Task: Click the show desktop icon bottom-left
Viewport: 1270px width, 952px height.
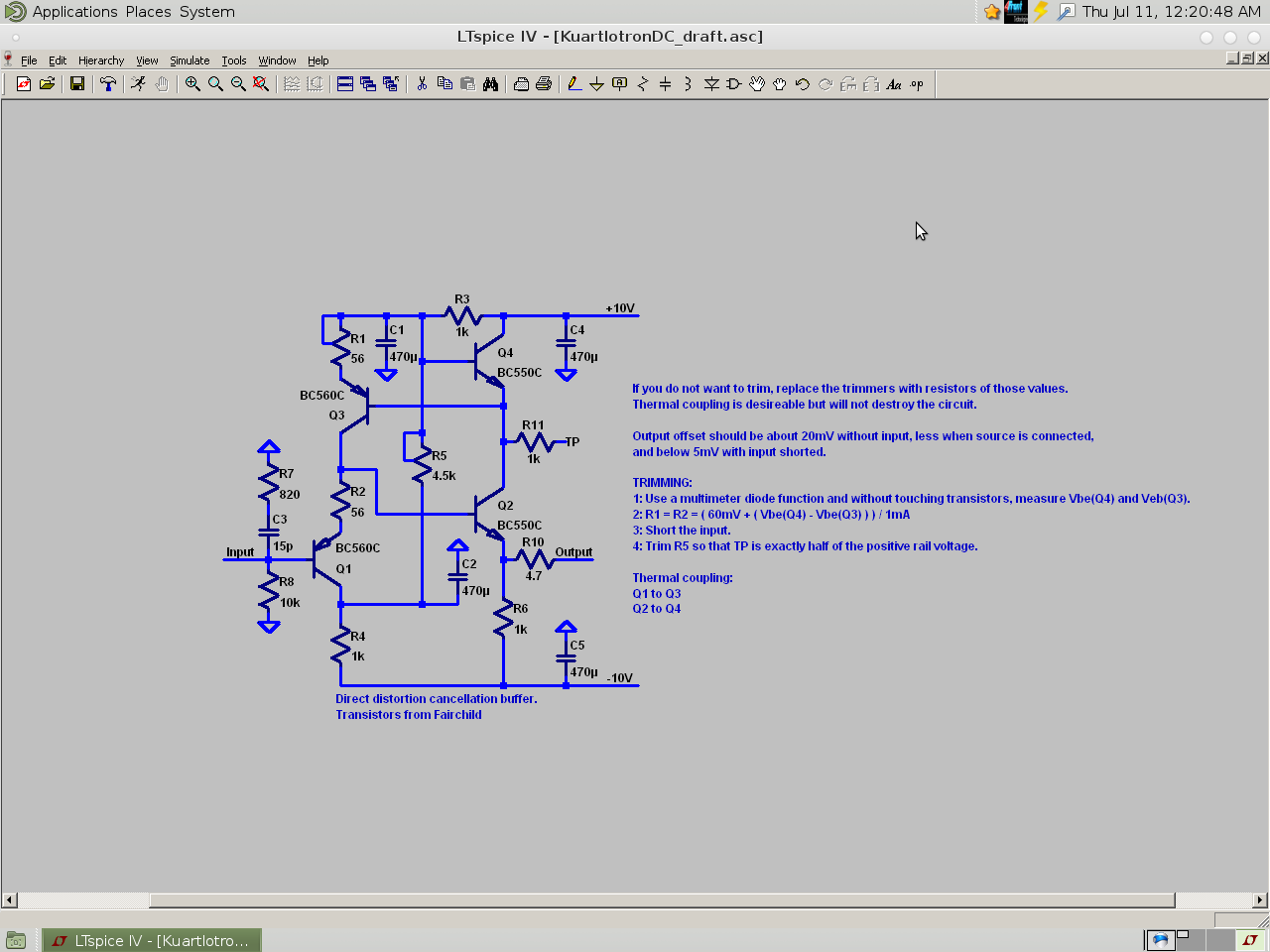Action: [x=16, y=940]
